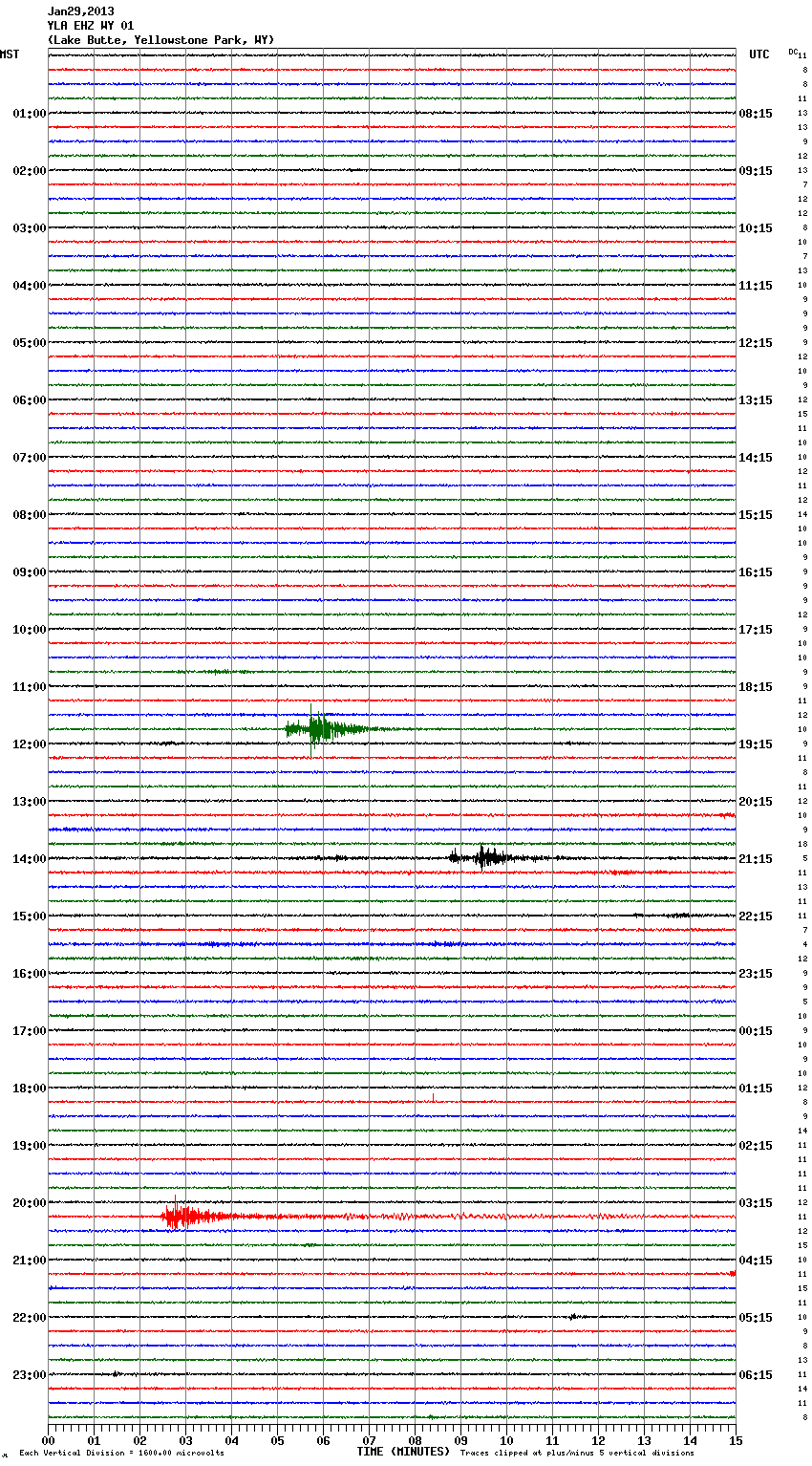The image size is (812, 1466).
Task: Click the MST time label "08:00"
Action: click(30, 515)
